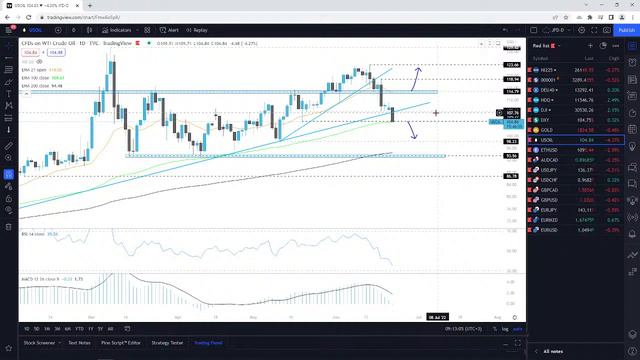Select the text annotation tool
This screenshot has height=360, width=640.
(x=9, y=94)
